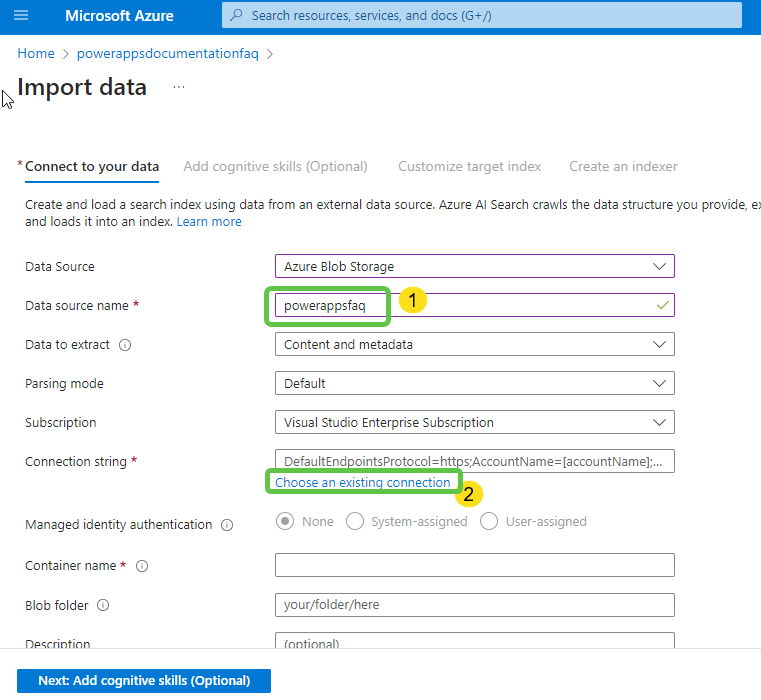Select the User-assigned radio button

pyautogui.click(x=489, y=521)
